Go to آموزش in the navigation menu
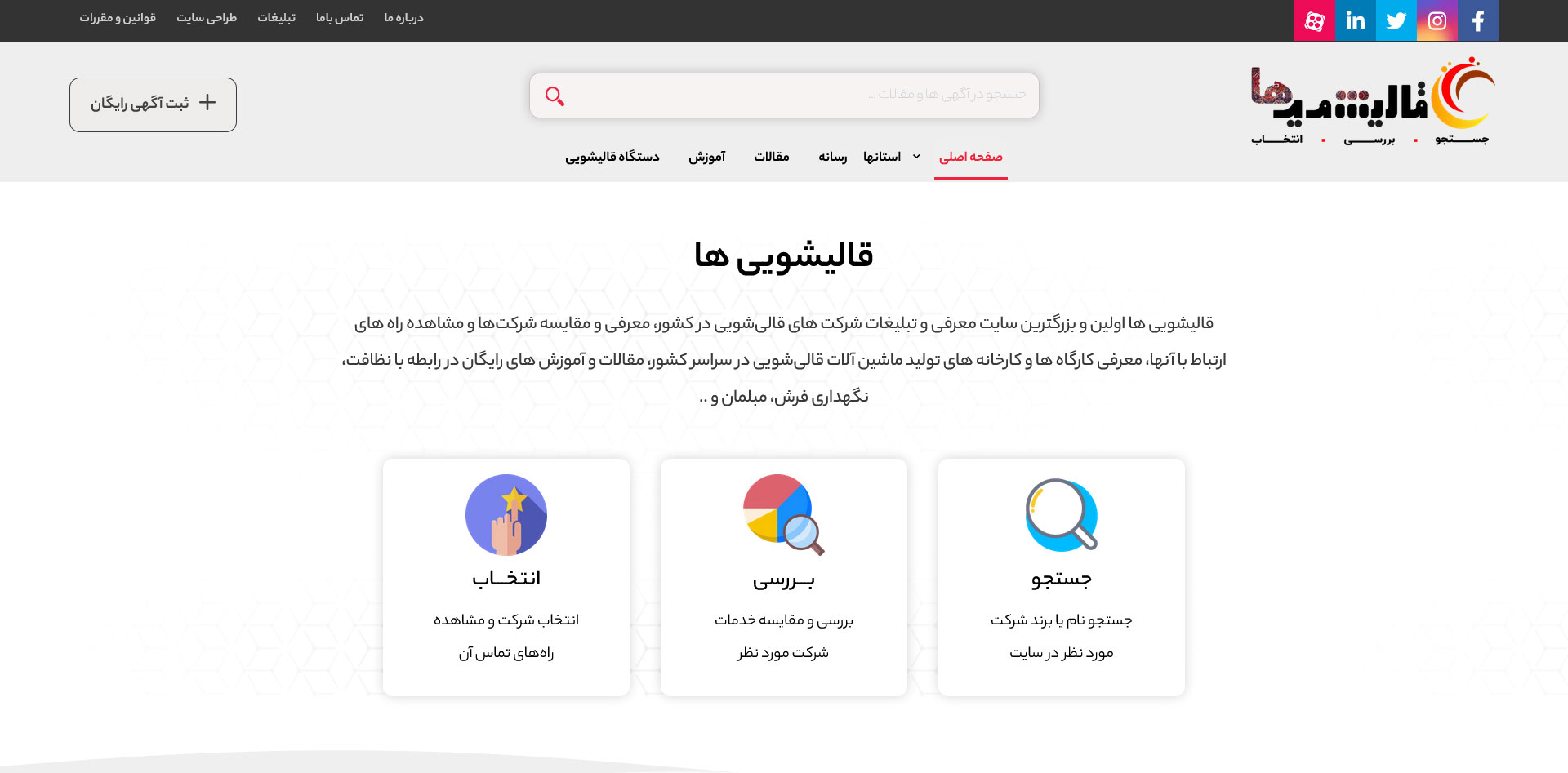 [707, 158]
